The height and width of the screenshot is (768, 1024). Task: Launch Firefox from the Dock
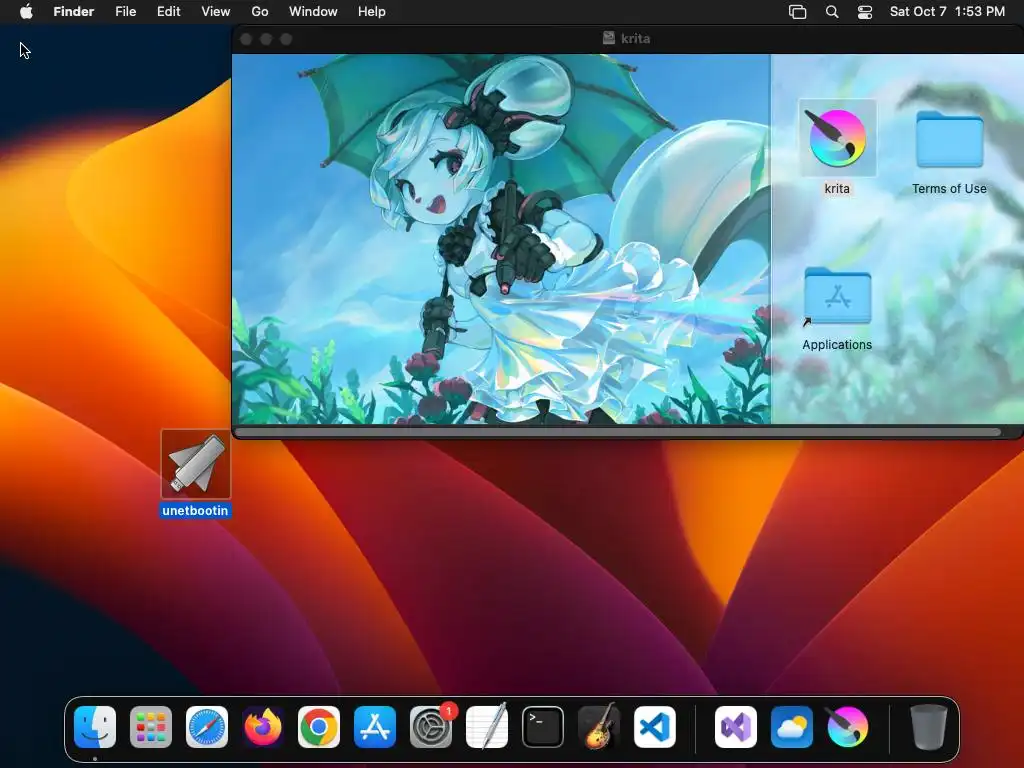click(263, 727)
